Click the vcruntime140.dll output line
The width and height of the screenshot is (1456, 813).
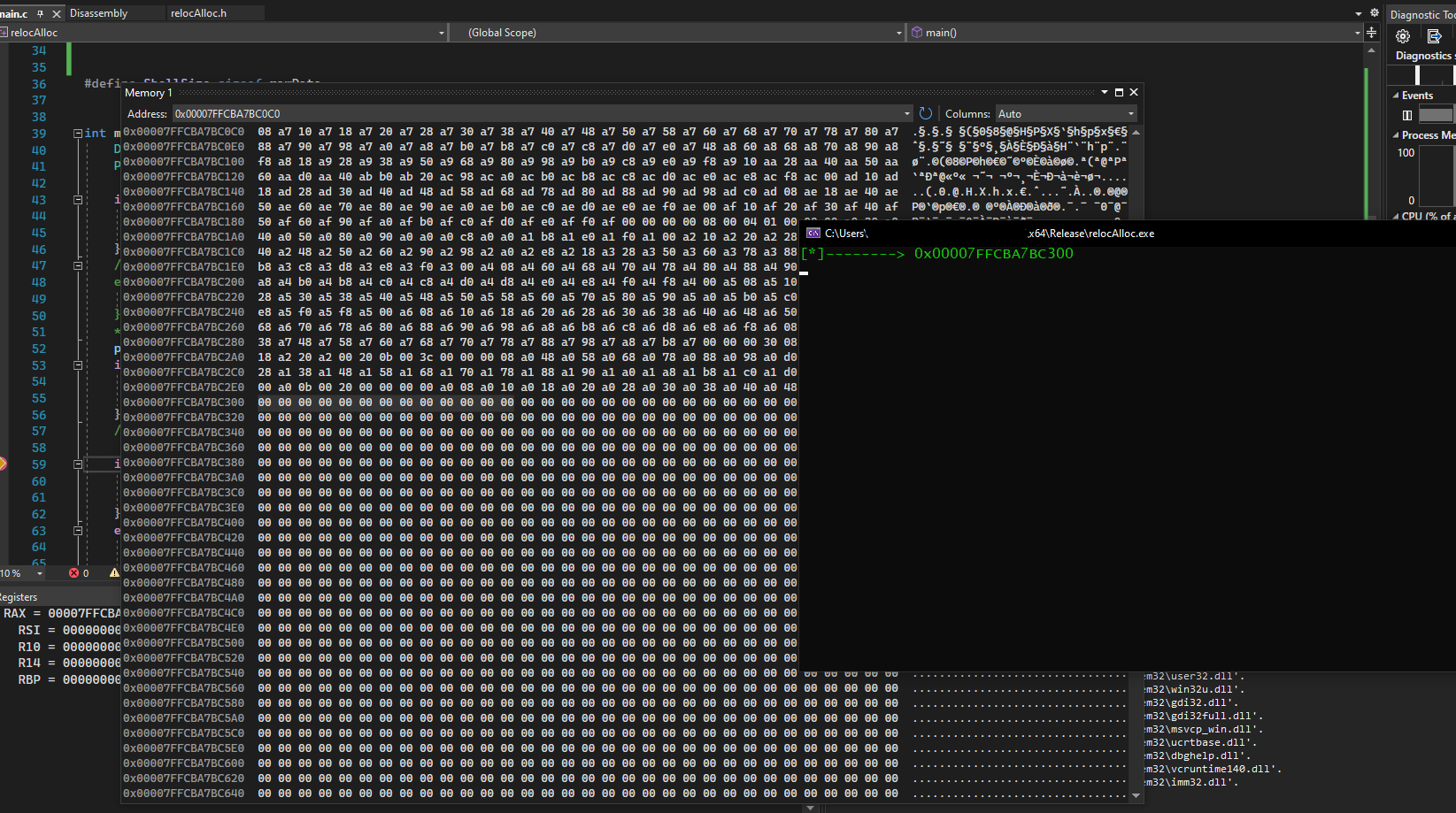coord(1213,769)
